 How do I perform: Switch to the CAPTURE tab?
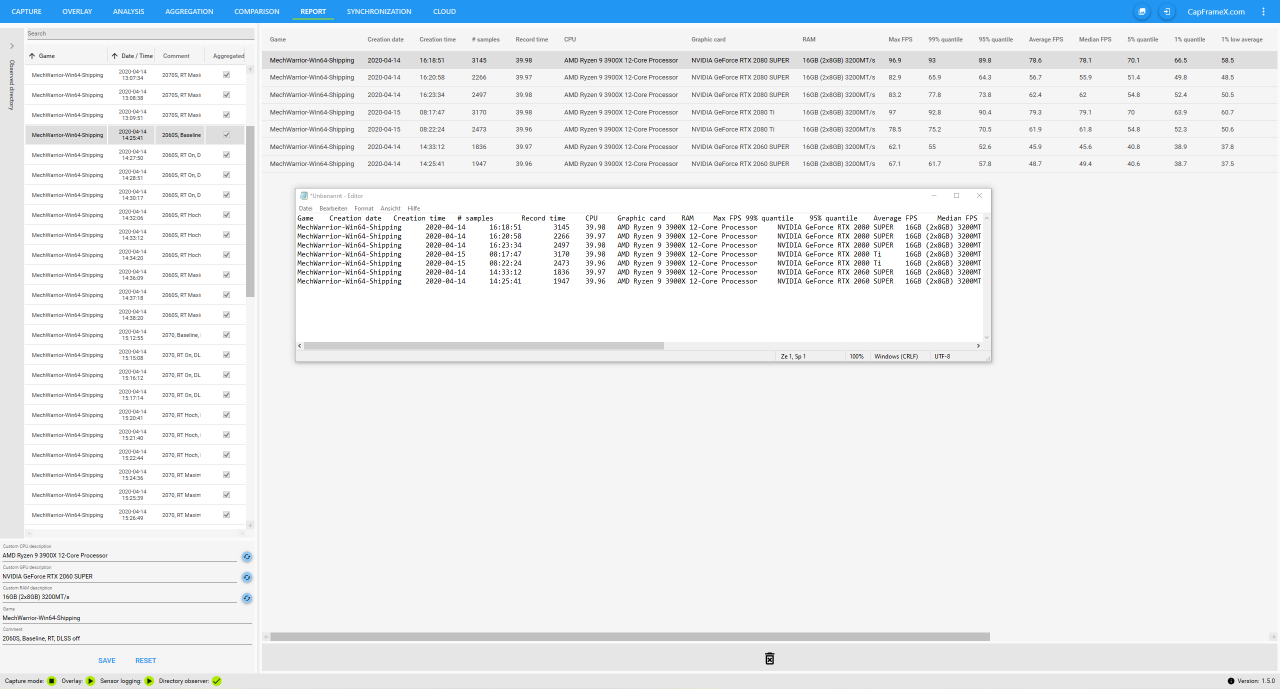click(x=27, y=11)
